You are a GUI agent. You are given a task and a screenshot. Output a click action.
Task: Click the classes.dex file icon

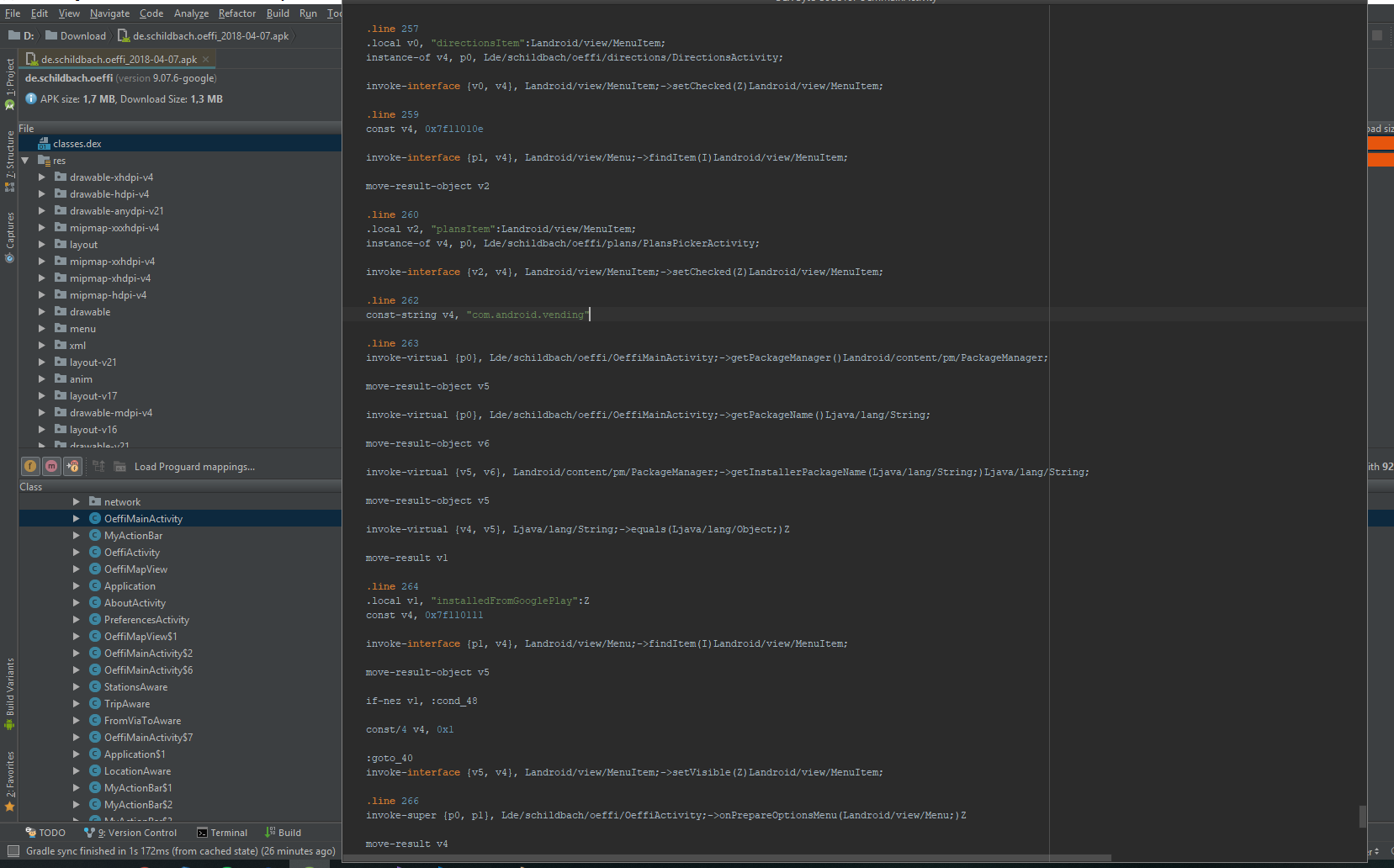[x=44, y=143]
